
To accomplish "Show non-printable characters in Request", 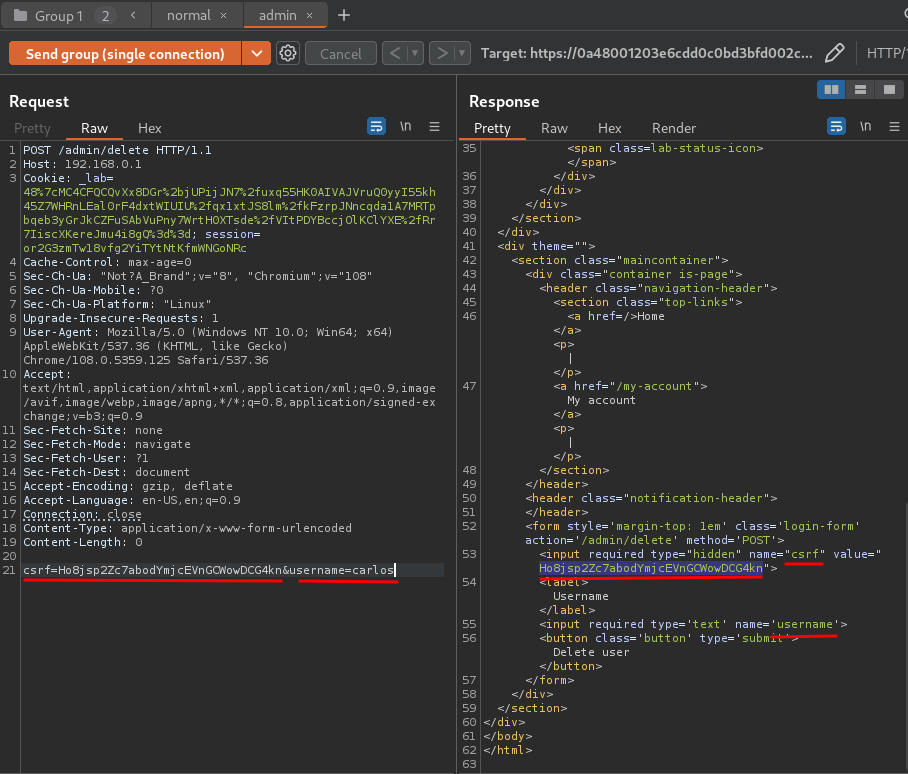I will point(405,126).
